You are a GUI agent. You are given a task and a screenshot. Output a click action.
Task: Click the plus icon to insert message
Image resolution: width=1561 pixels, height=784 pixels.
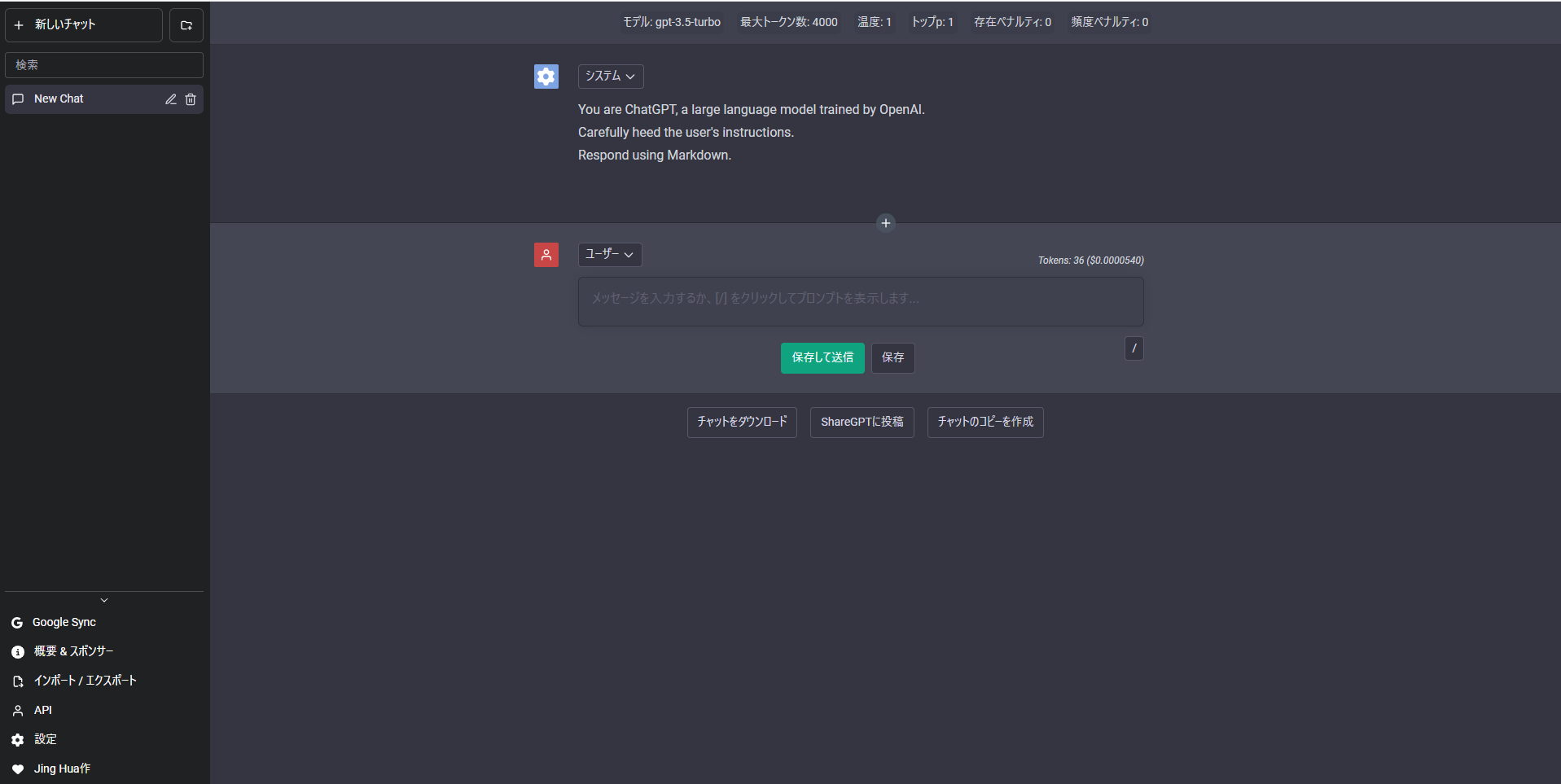click(885, 223)
